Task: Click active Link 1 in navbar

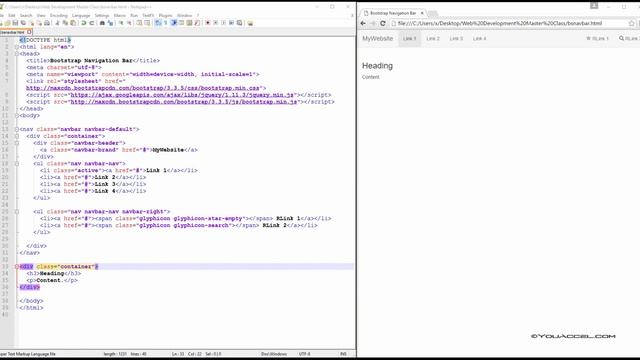Action: pyautogui.click(x=409, y=38)
